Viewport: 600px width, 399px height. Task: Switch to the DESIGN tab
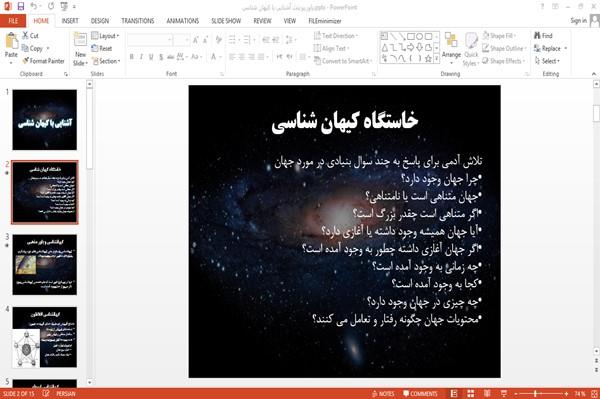(100, 21)
